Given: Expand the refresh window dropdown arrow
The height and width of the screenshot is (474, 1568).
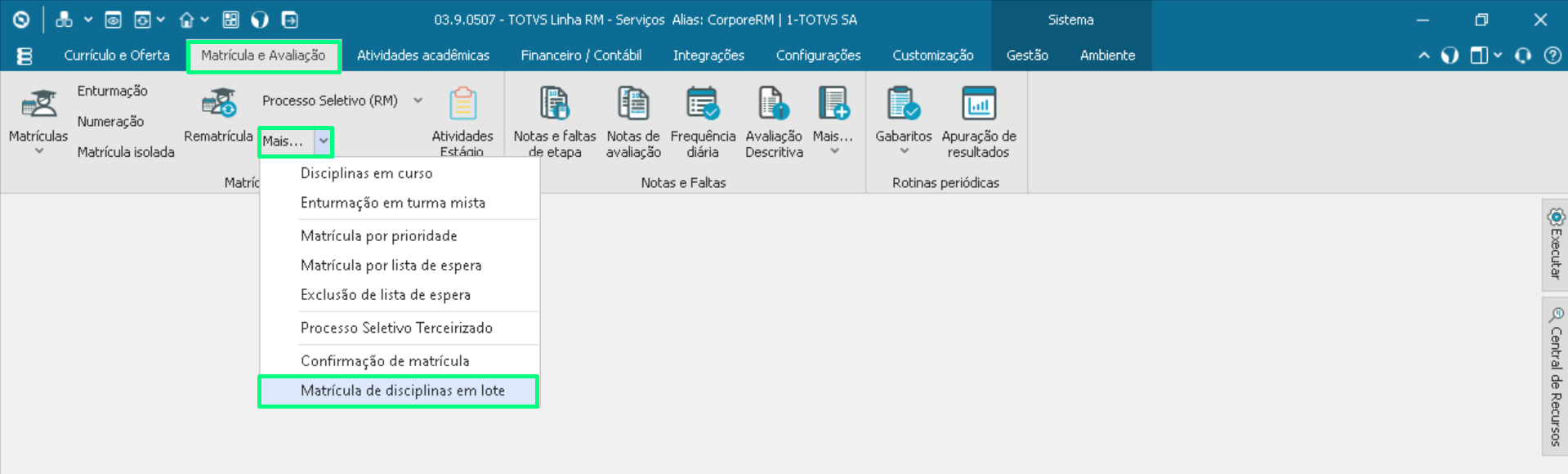Looking at the screenshot, I should [161, 20].
